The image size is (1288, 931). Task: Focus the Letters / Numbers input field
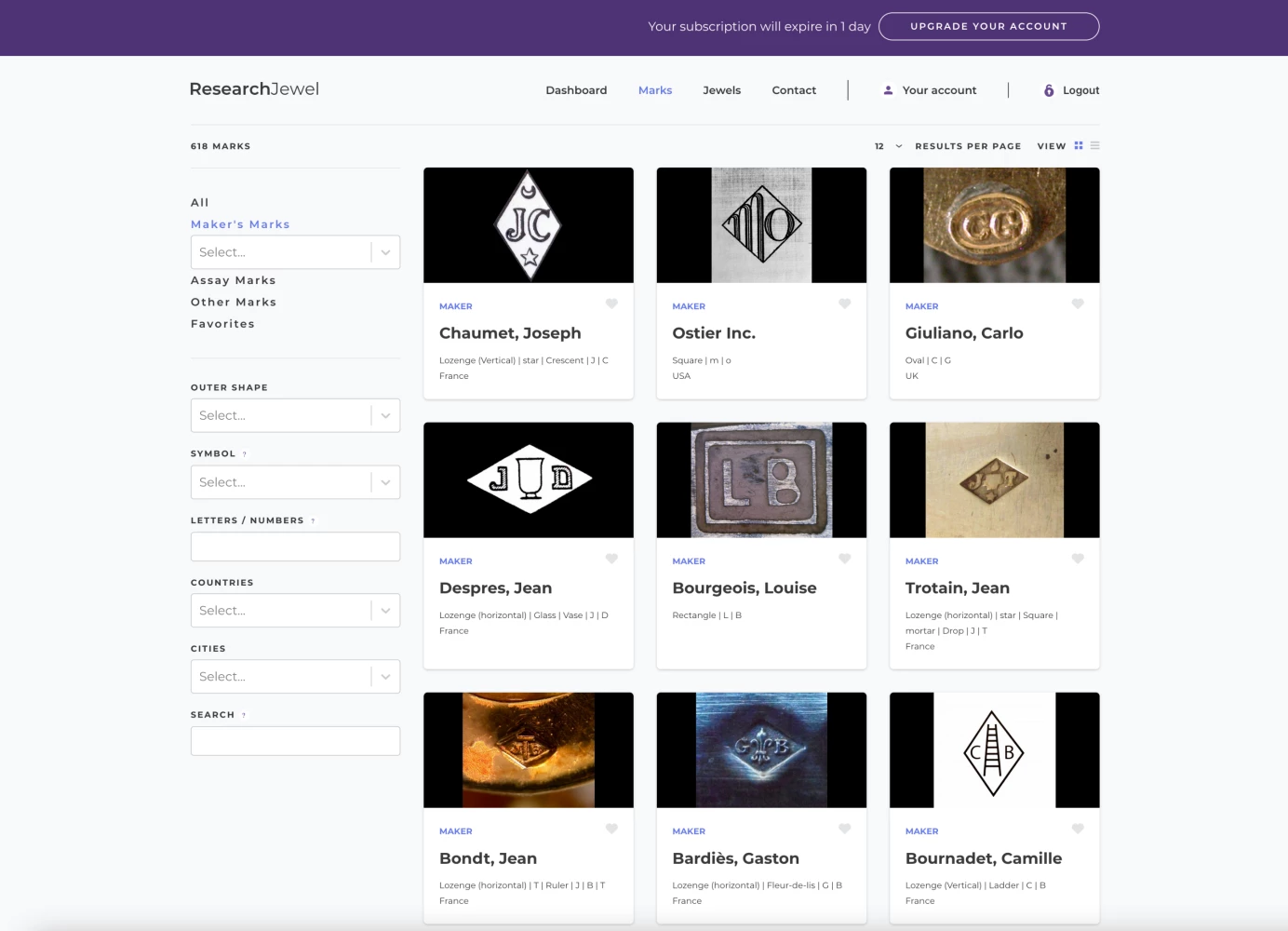(x=295, y=546)
